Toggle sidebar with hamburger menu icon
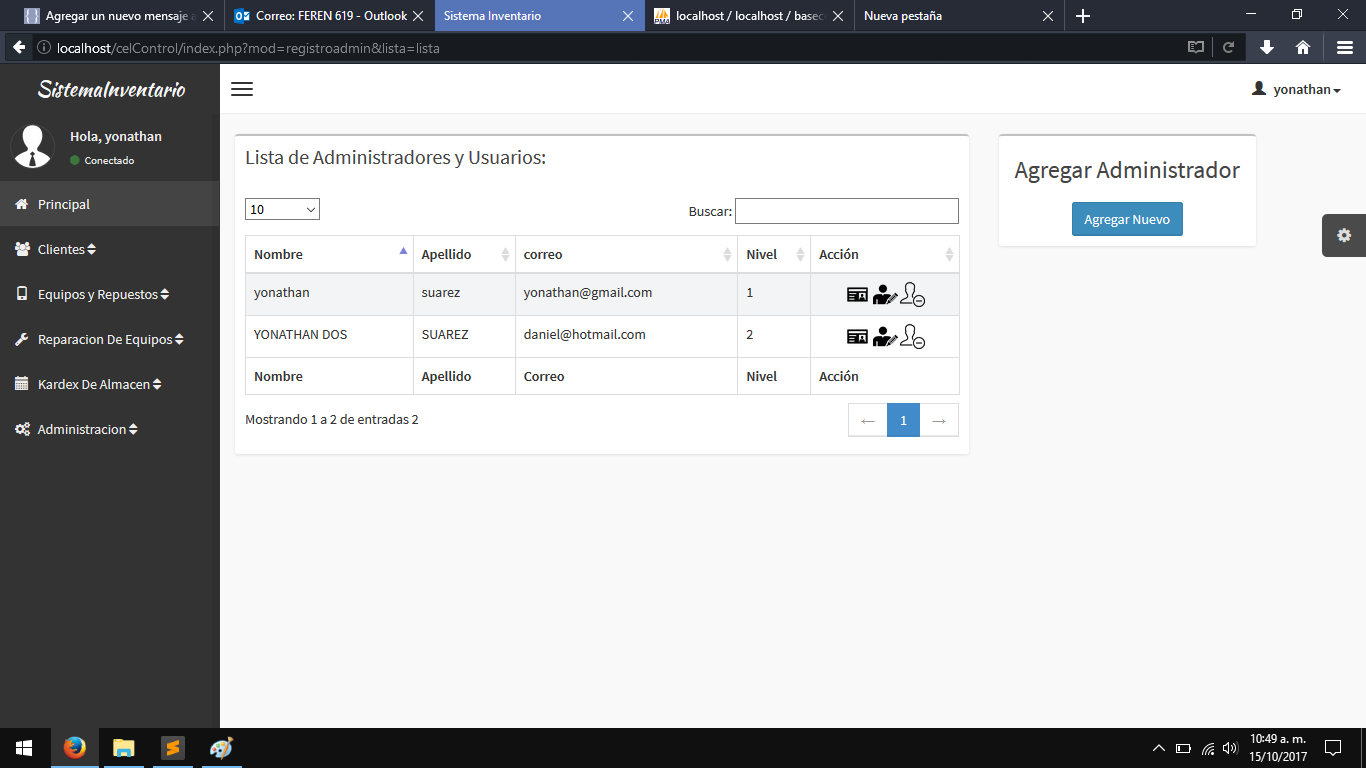Image resolution: width=1366 pixels, height=768 pixels. coord(242,89)
